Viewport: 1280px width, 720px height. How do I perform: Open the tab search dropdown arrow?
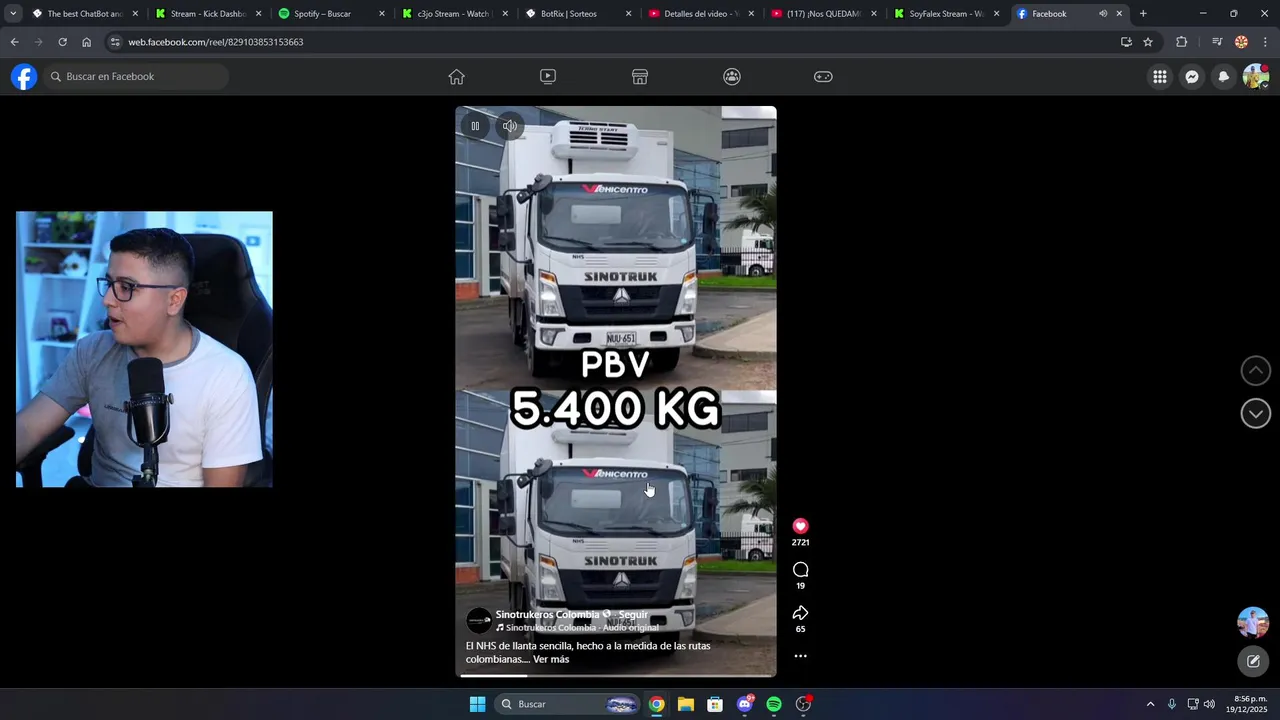click(13, 14)
